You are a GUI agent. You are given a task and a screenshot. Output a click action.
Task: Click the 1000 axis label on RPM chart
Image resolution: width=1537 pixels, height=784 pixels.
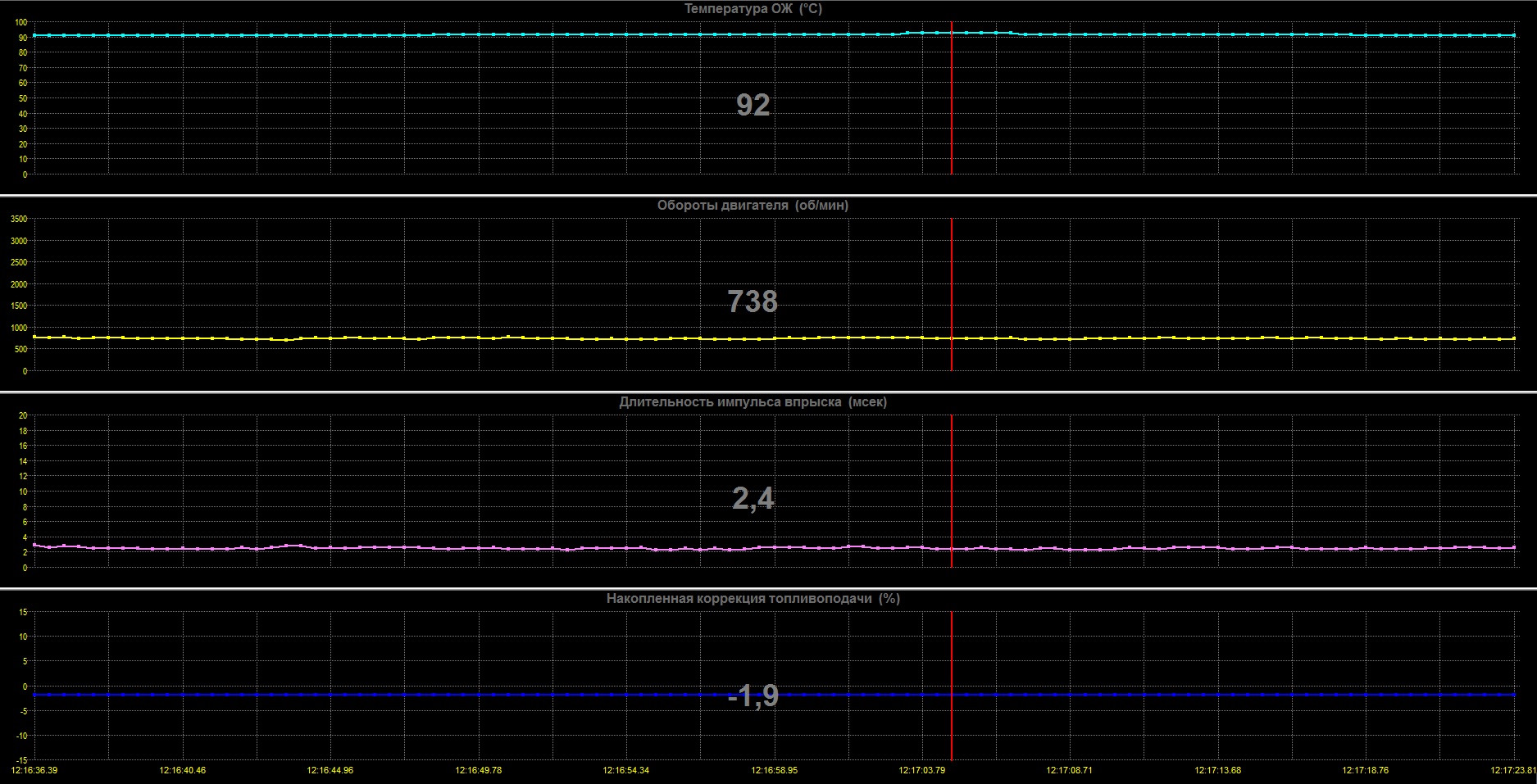click(19, 328)
